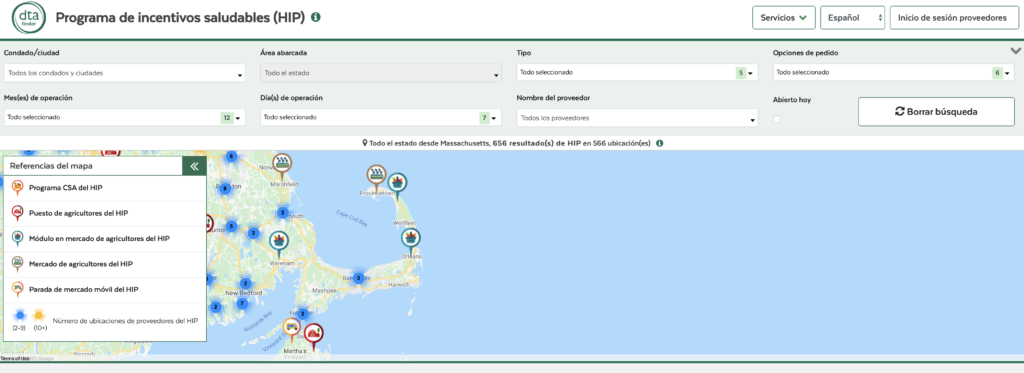Collapse the Referencias del mapa legend

[x=194, y=166]
